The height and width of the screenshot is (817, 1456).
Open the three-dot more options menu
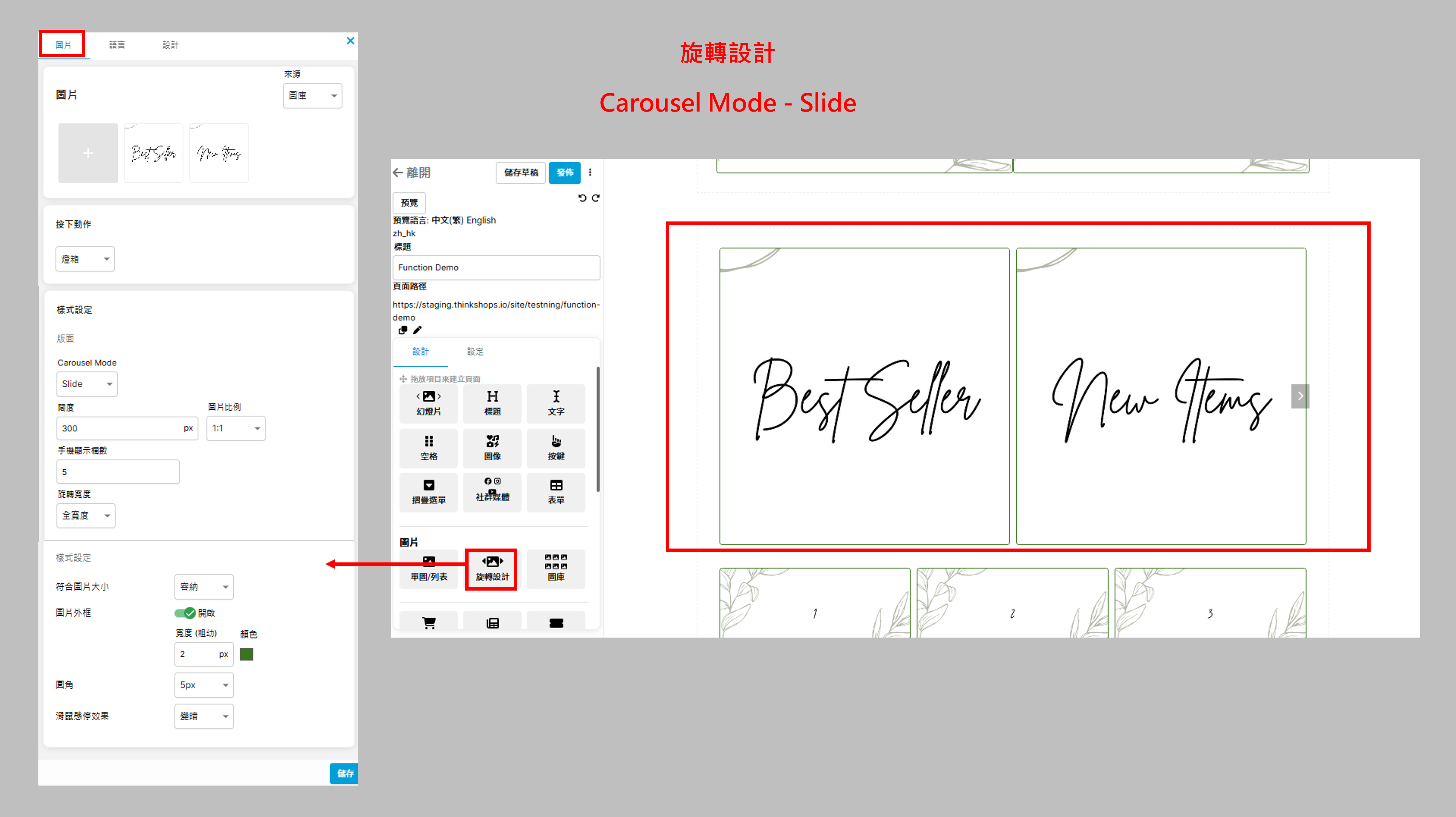coord(590,172)
